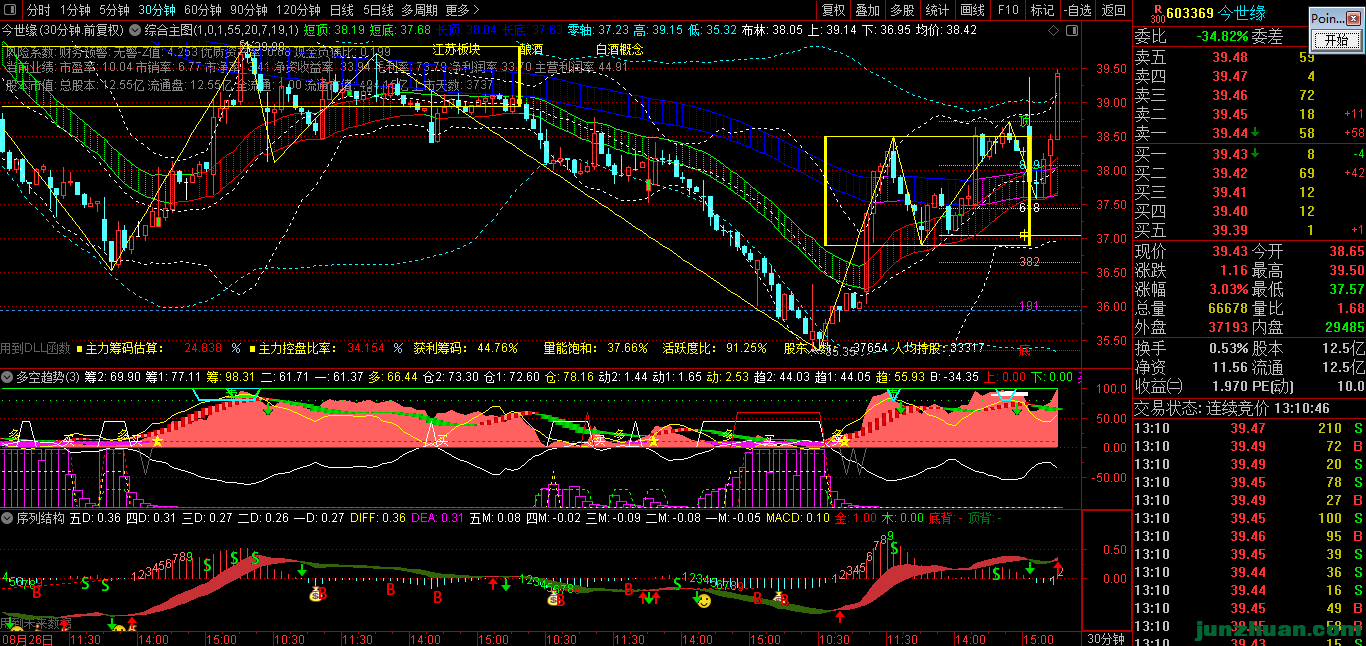This screenshot has height=646, width=1366.
Task: Toggle 复权 price adjustment
Action: click(x=833, y=10)
